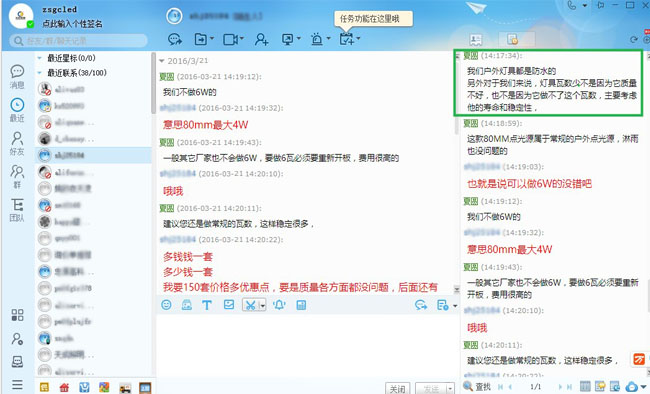This screenshot has width=650, height=394.
Task: Collapse the 2016/3/21 date section
Action: click(x=162, y=61)
